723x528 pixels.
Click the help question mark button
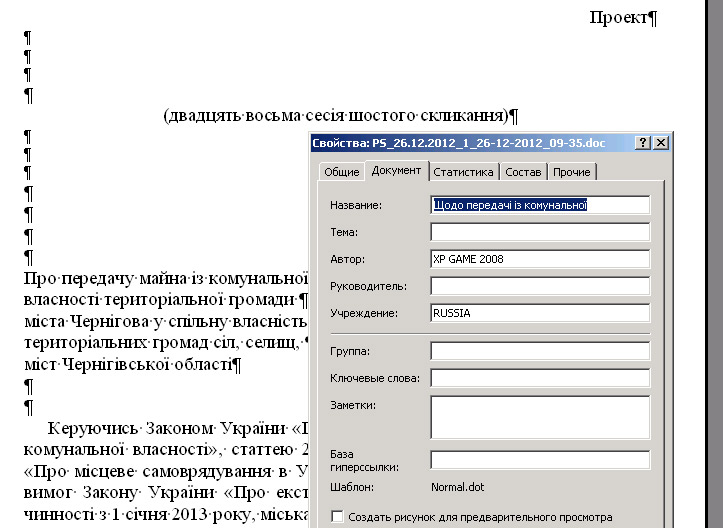click(643, 143)
